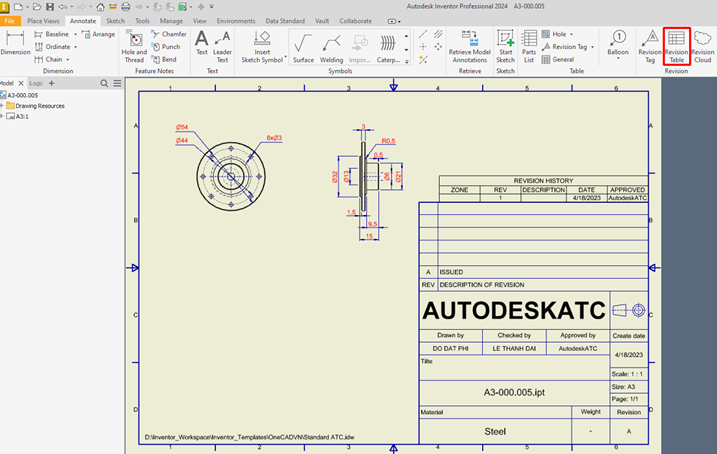Open Revision Tag table dropdown arrow
Image resolution: width=717 pixels, height=454 pixels.
(593, 47)
